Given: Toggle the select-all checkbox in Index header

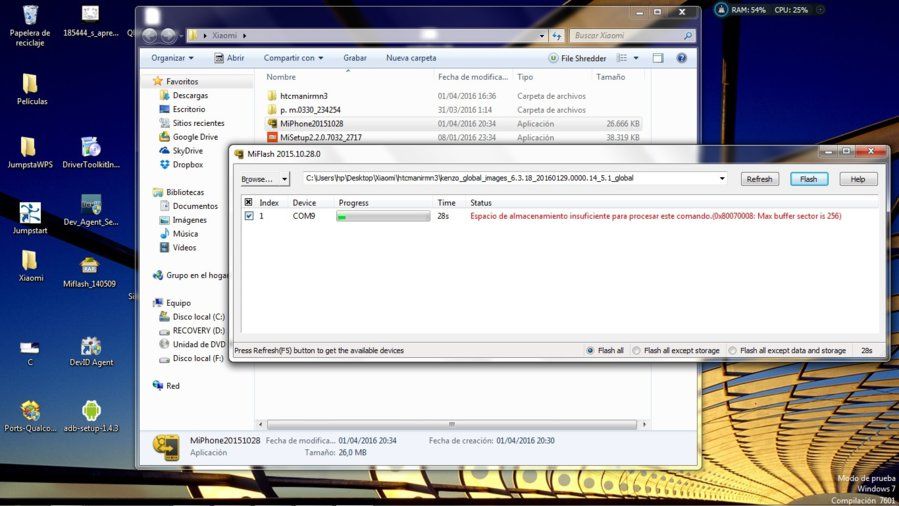Looking at the screenshot, I should (x=248, y=202).
